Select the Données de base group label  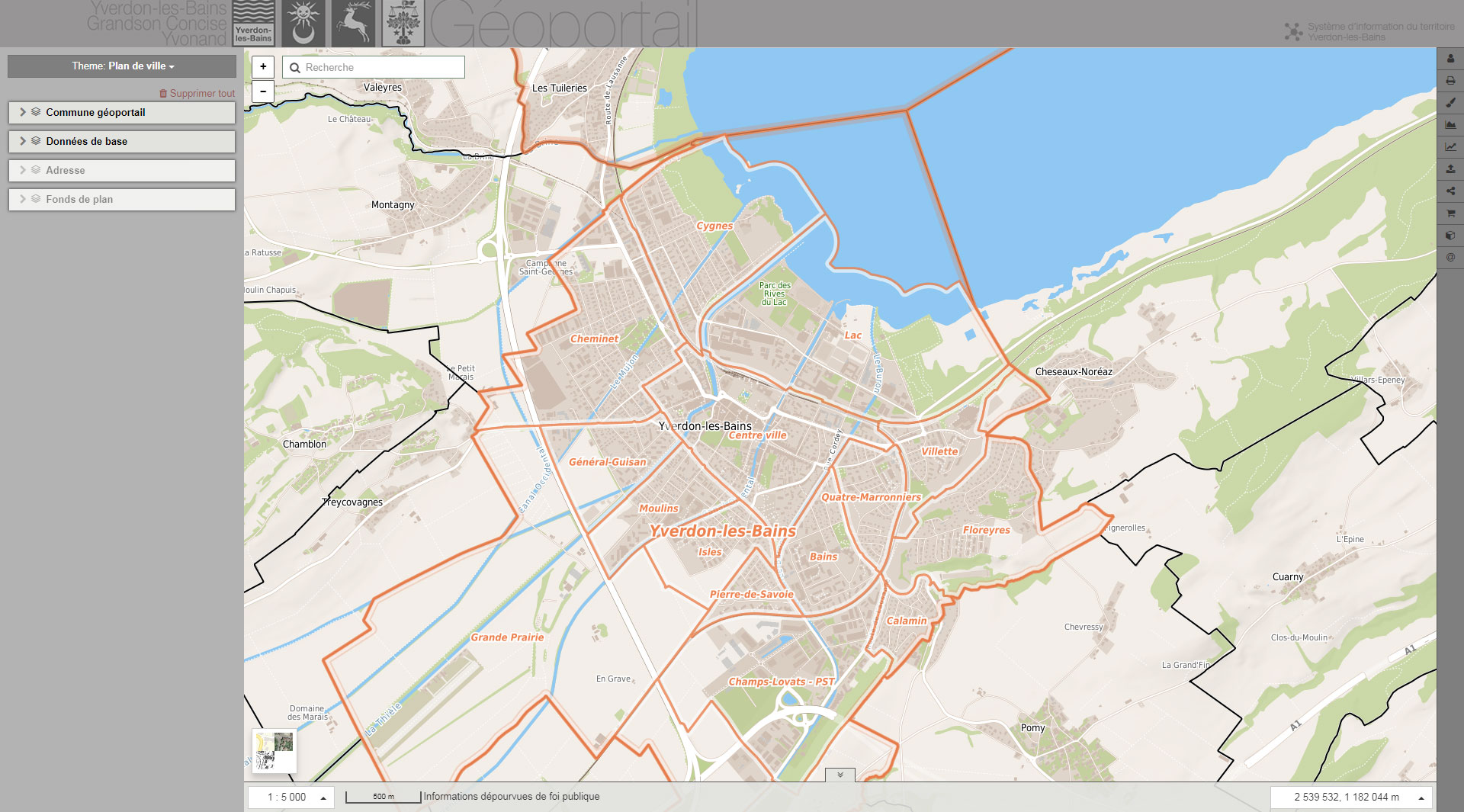pyautogui.click(x=87, y=141)
